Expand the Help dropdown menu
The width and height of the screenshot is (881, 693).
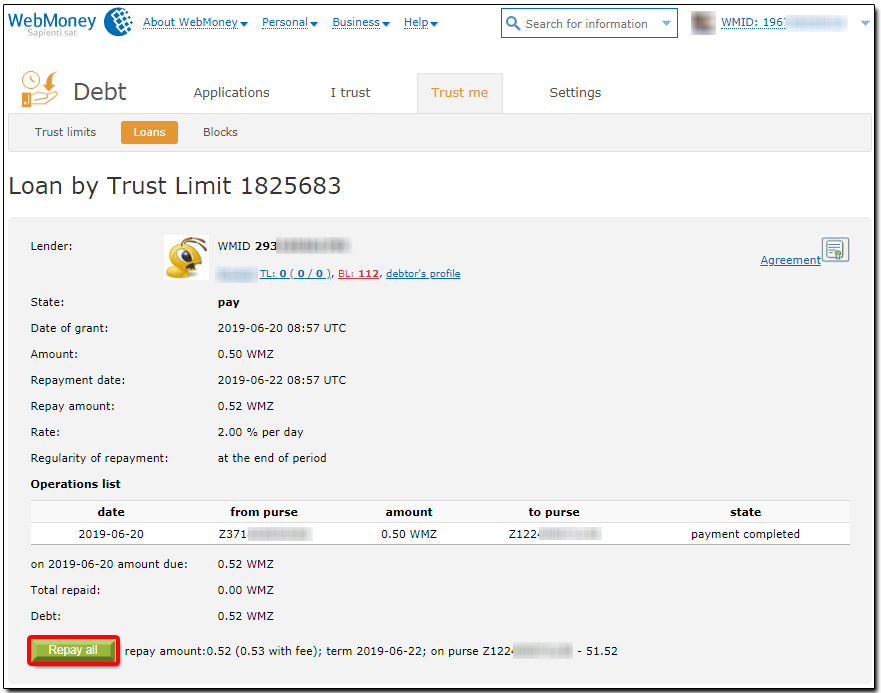click(x=420, y=22)
